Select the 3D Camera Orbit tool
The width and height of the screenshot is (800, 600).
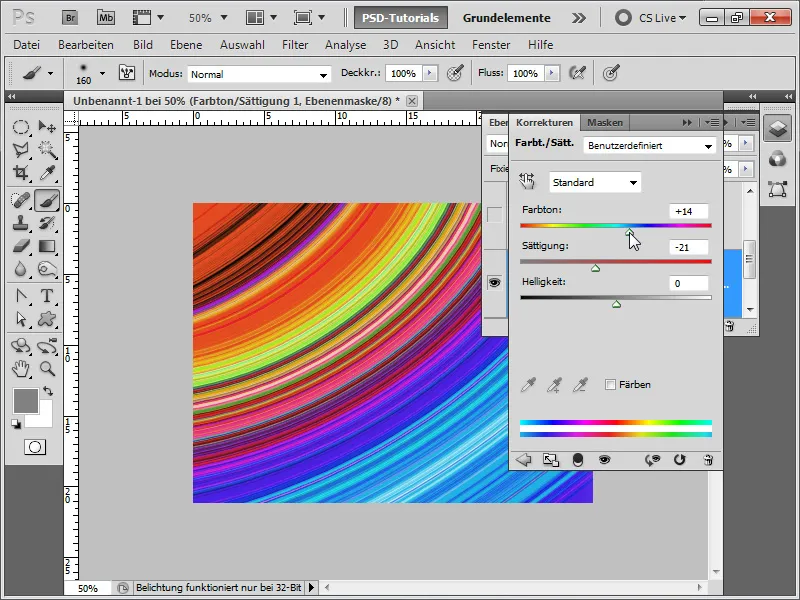(47, 346)
